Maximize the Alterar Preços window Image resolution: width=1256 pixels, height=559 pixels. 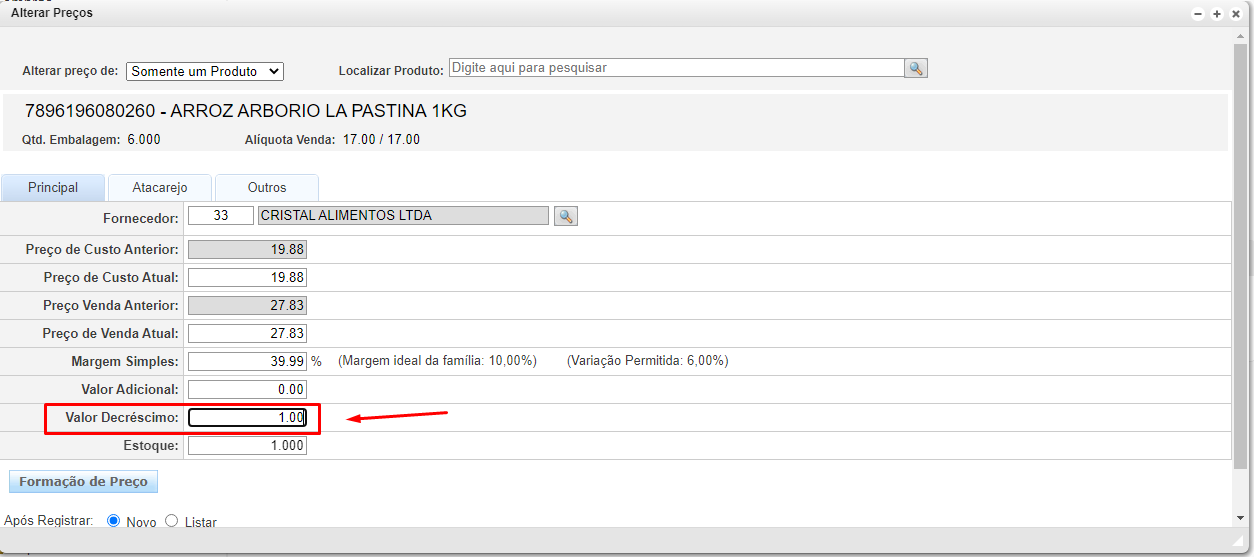(1217, 14)
